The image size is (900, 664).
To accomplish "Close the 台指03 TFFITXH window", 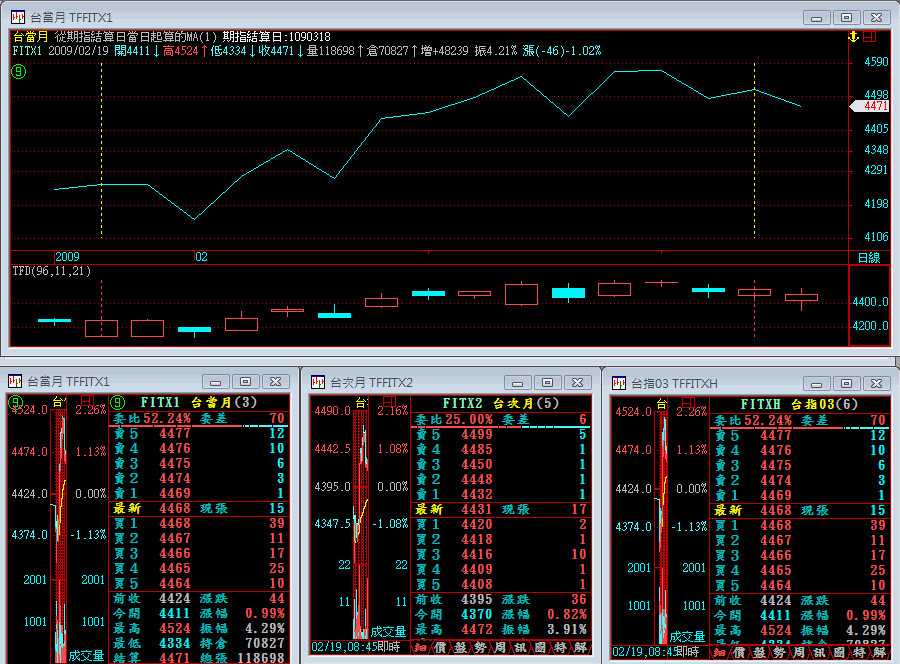I will click(x=876, y=383).
